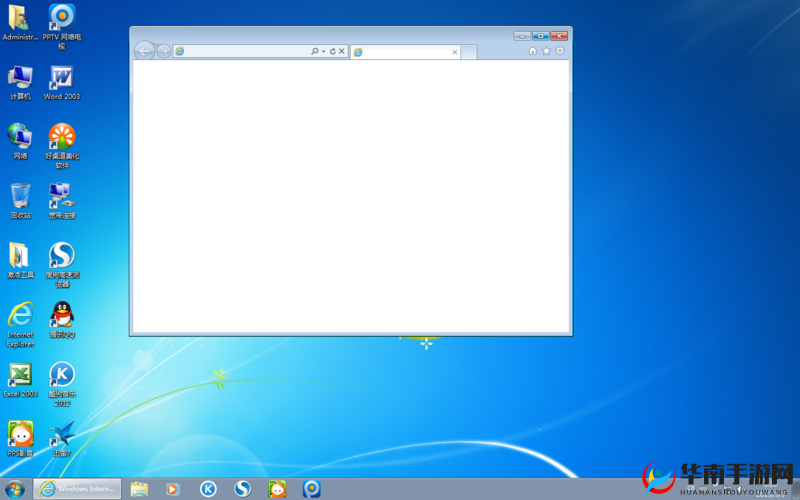The height and width of the screenshot is (500, 800).
Task: Select the blank browser tab
Action: [400, 52]
